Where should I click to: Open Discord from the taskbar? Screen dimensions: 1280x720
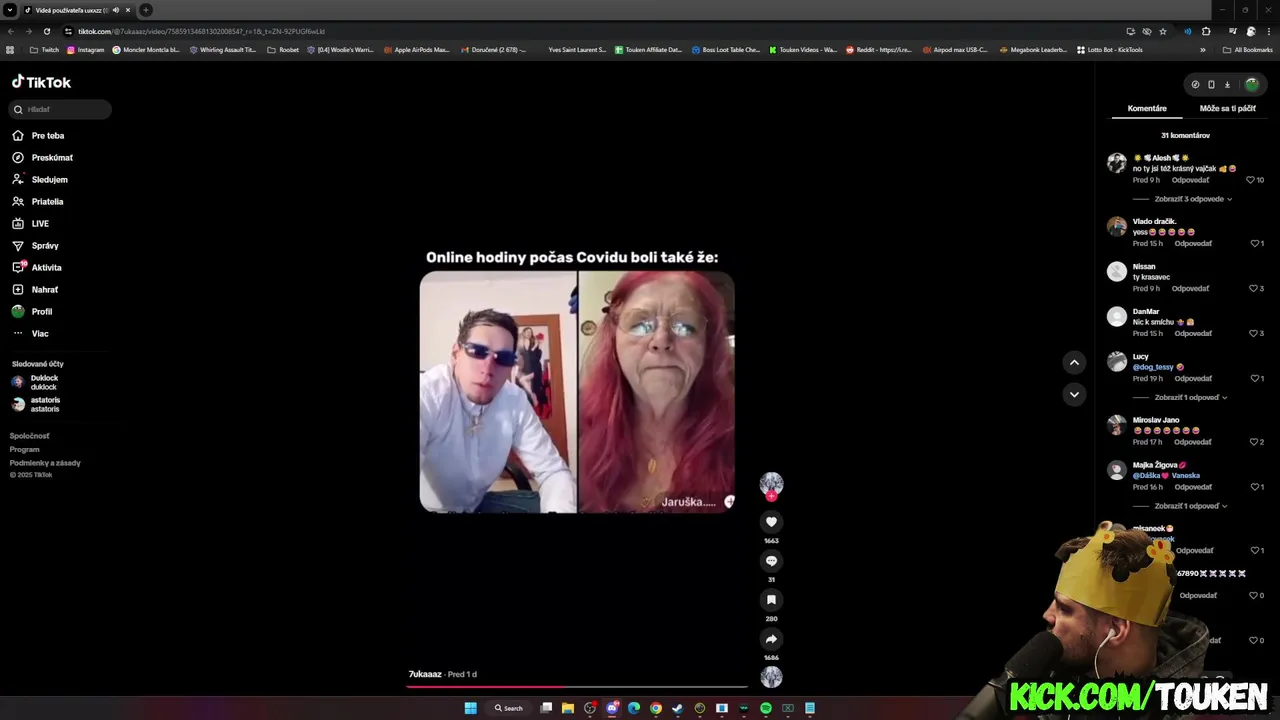coord(612,708)
